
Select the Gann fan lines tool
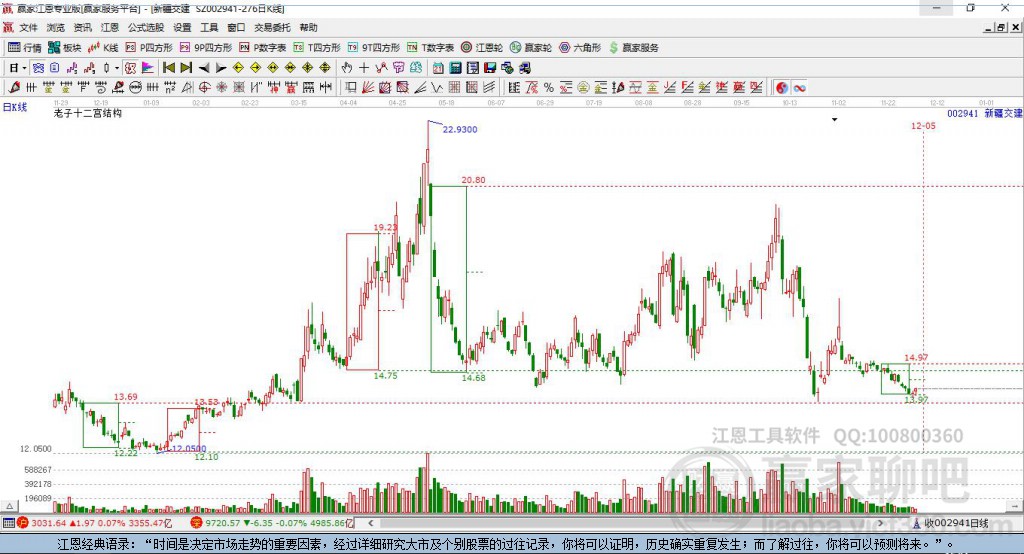(368, 88)
